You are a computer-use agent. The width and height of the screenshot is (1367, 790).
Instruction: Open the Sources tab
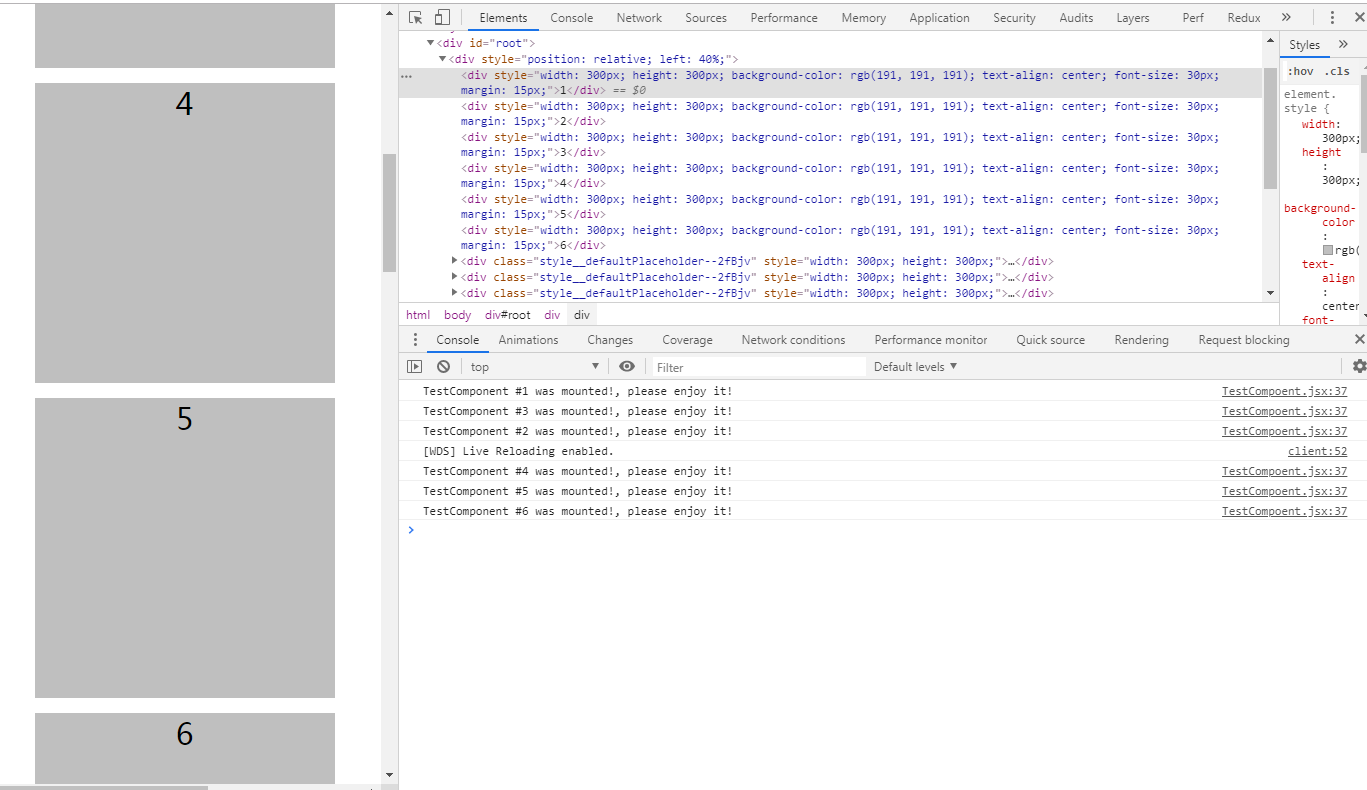coord(706,18)
